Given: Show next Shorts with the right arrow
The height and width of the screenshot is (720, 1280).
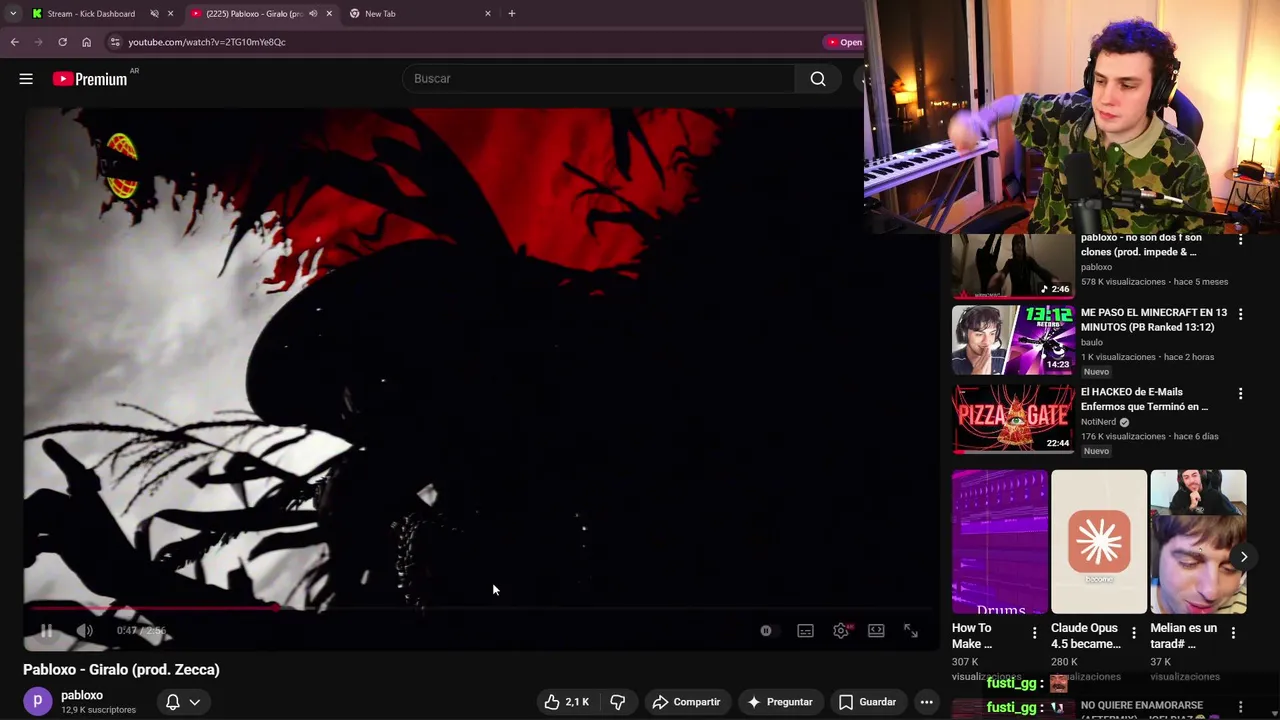Looking at the screenshot, I should (x=1244, y=557).
